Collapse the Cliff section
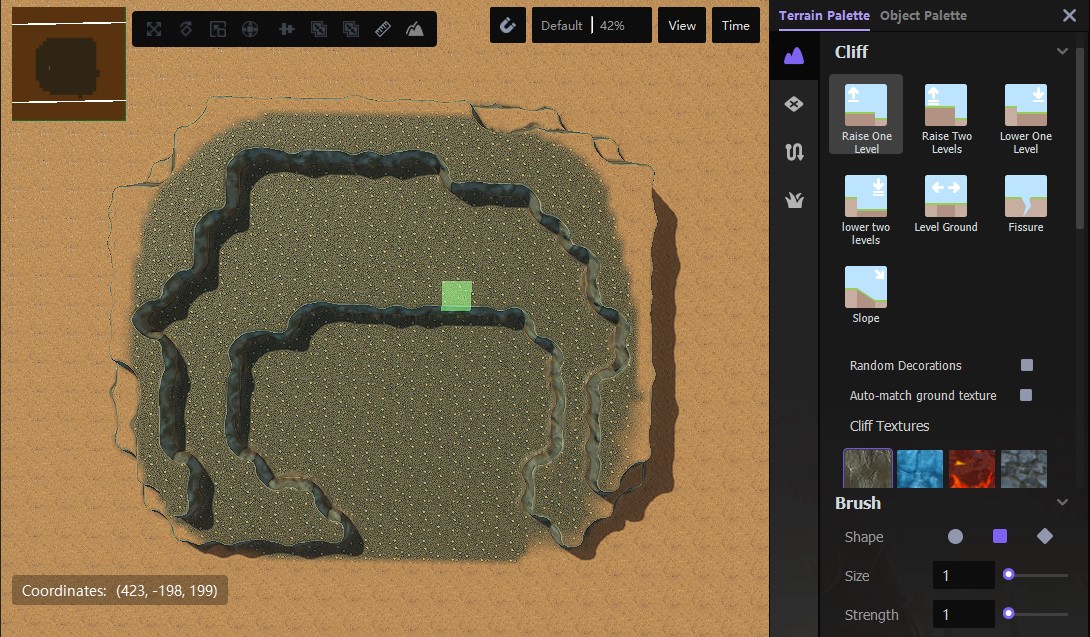 tap(1061, 51)
